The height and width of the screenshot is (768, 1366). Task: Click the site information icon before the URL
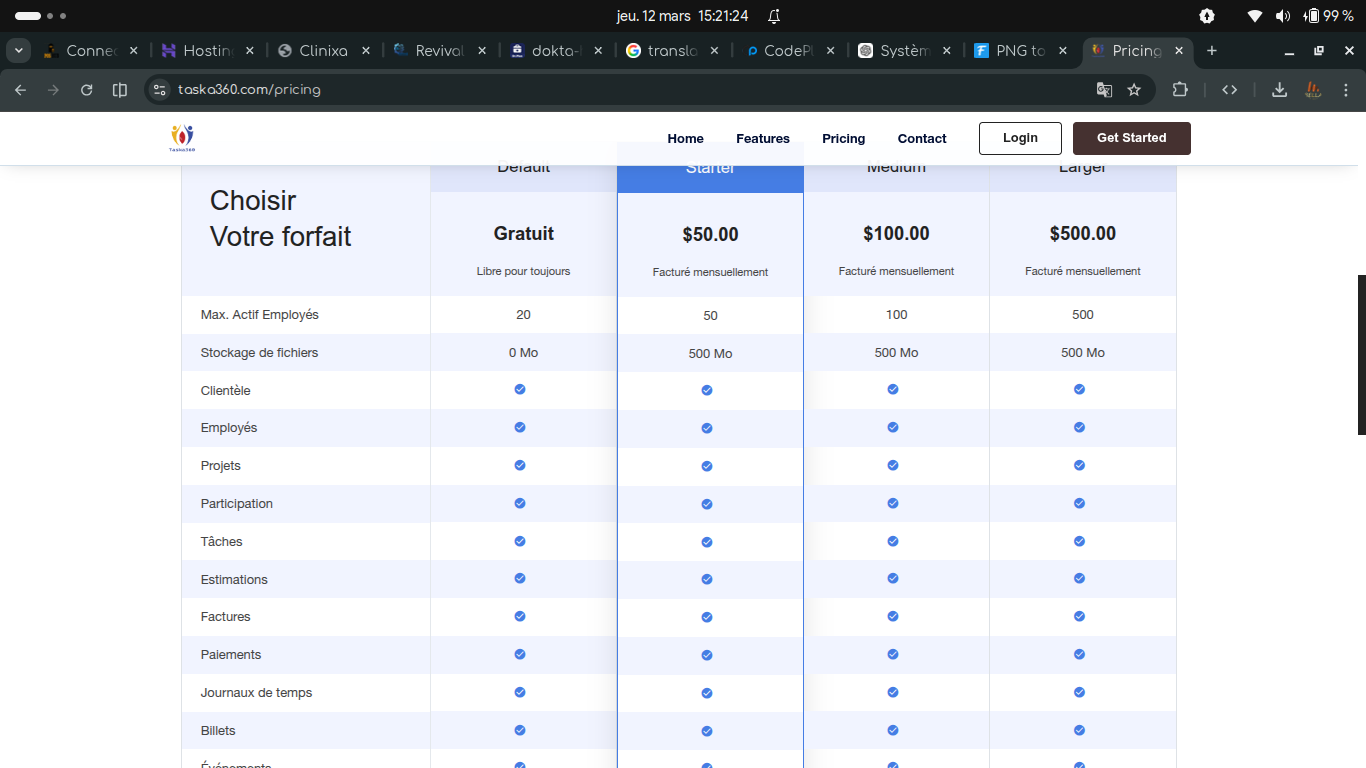159,90
